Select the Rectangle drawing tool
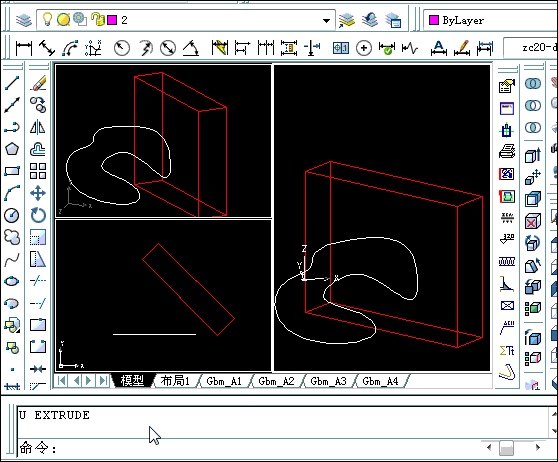 [12, 171]
